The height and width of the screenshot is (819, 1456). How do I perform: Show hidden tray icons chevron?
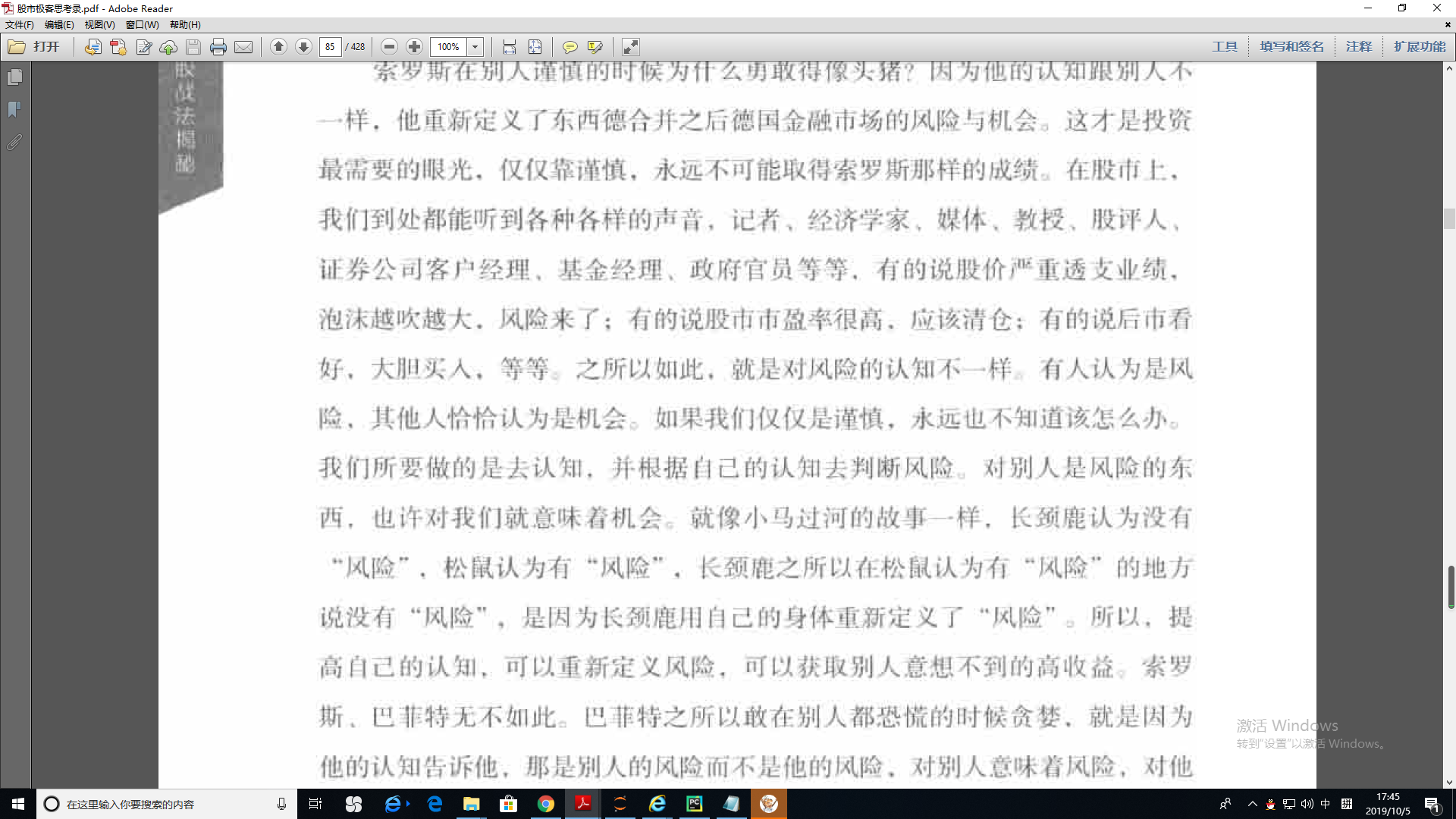[x=1252, y=804]
